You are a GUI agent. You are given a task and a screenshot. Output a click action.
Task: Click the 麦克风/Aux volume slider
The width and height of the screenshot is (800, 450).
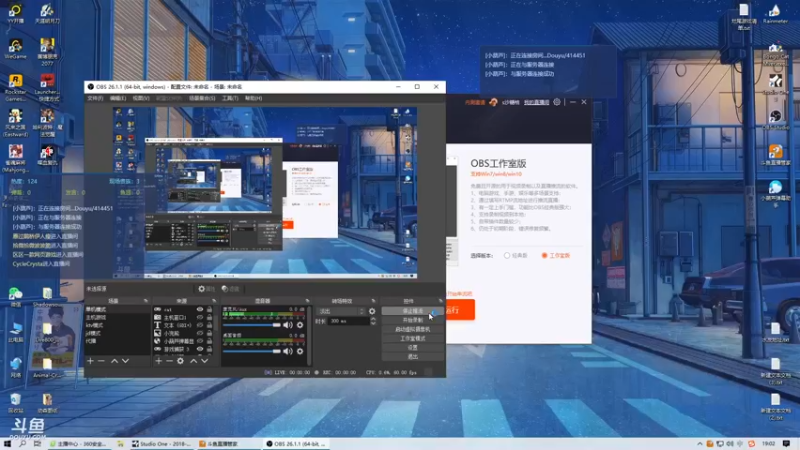coord(252,325)
